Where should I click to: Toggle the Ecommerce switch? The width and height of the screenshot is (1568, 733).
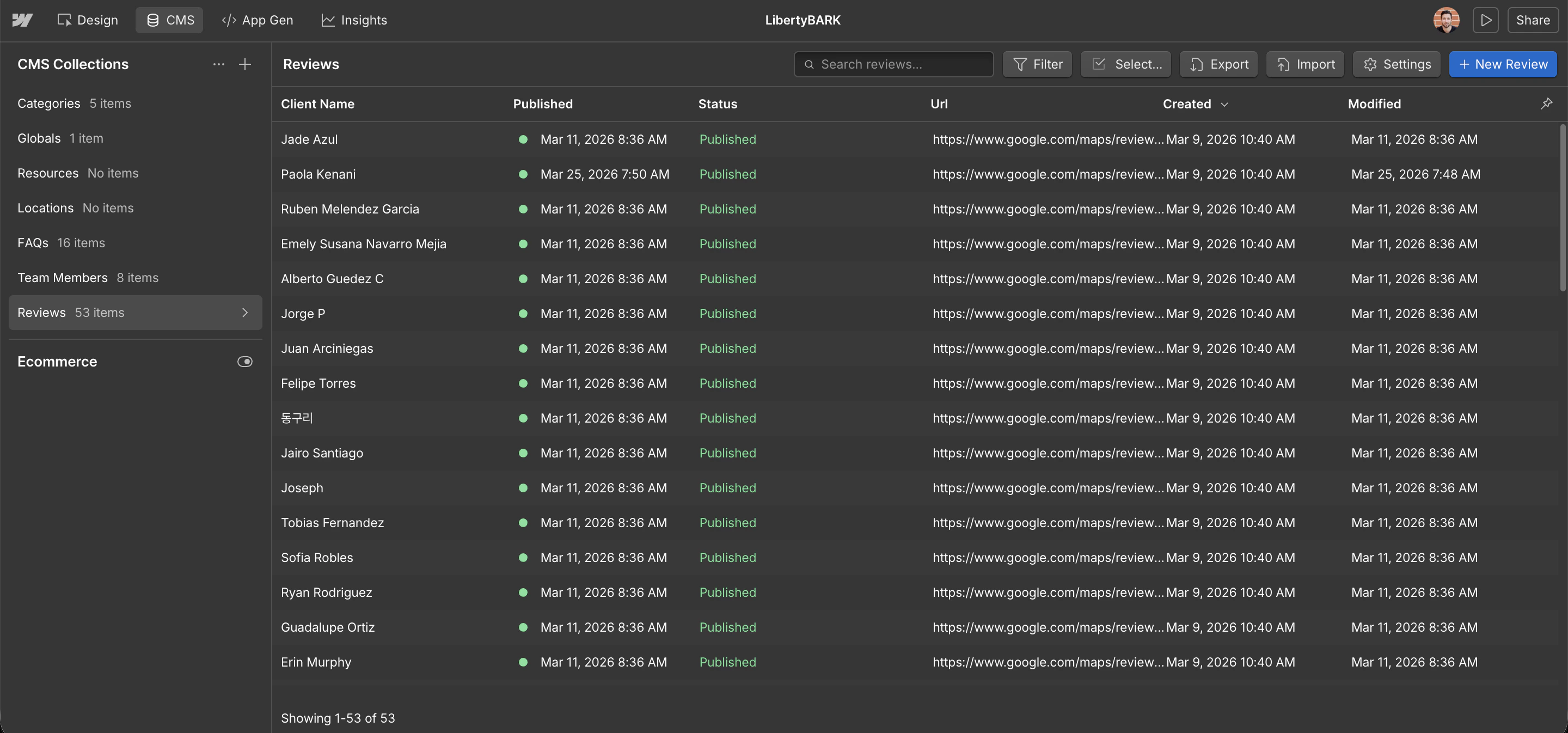pyautogui.click(x=244, y=362)
